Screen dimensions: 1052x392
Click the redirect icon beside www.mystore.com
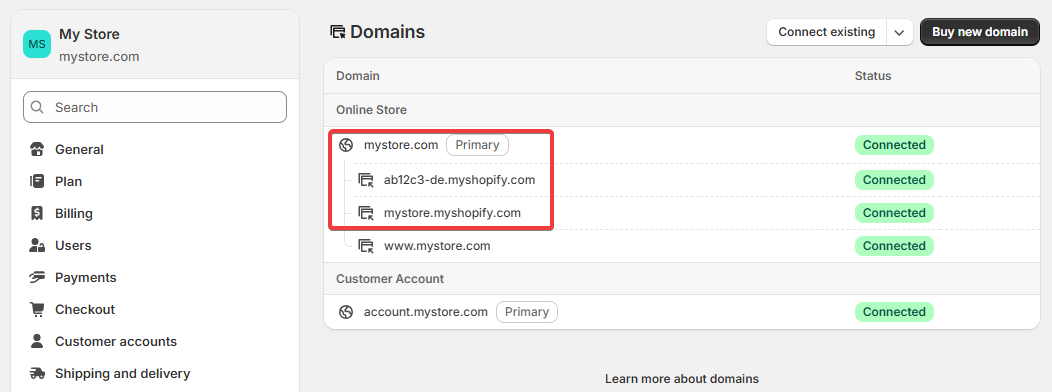coord(366,246)
